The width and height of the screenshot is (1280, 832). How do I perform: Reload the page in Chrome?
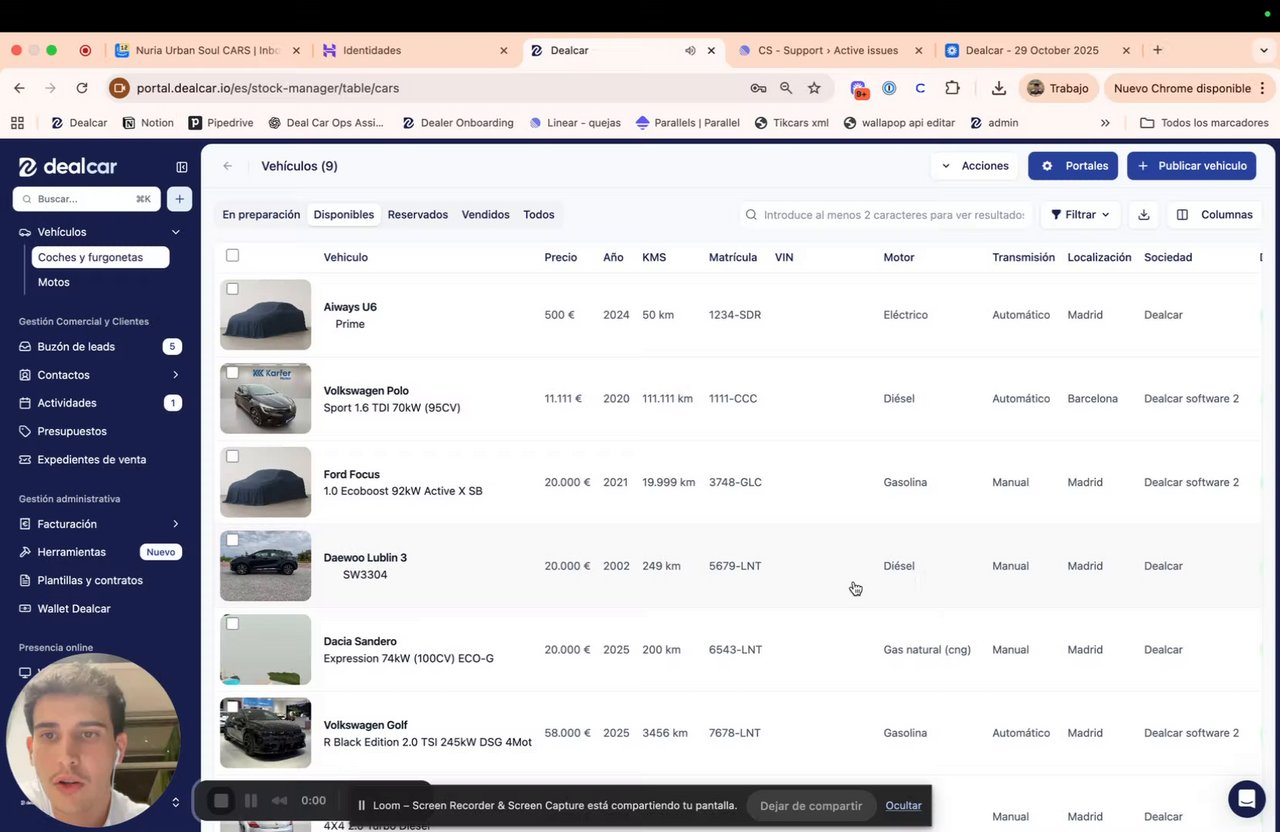click(82, 88)
